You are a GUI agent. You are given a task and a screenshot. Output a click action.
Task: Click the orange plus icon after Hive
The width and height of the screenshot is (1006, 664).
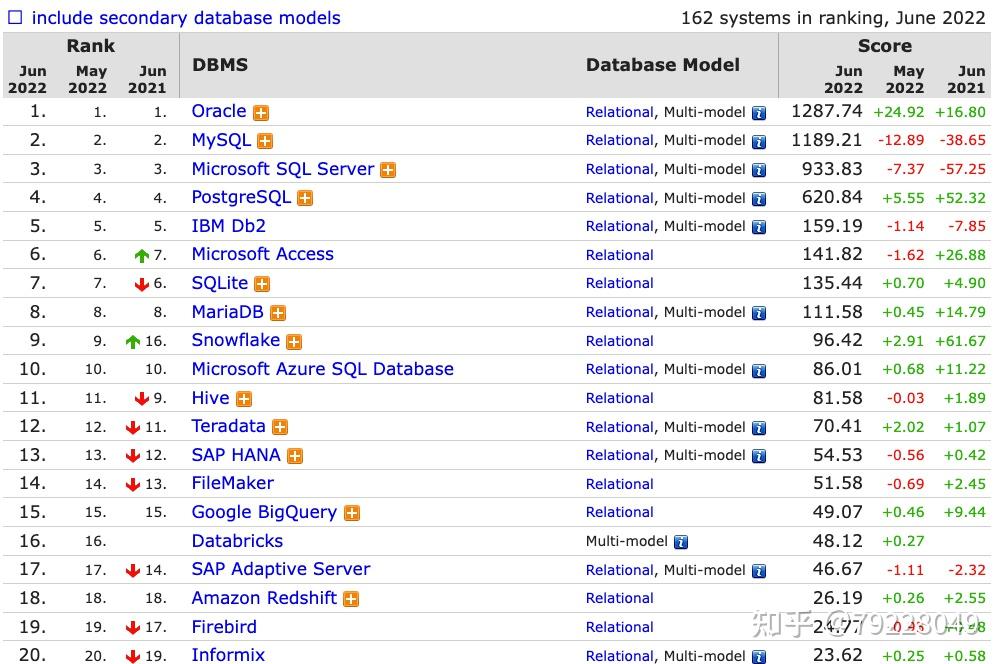(x=244, y=399)
